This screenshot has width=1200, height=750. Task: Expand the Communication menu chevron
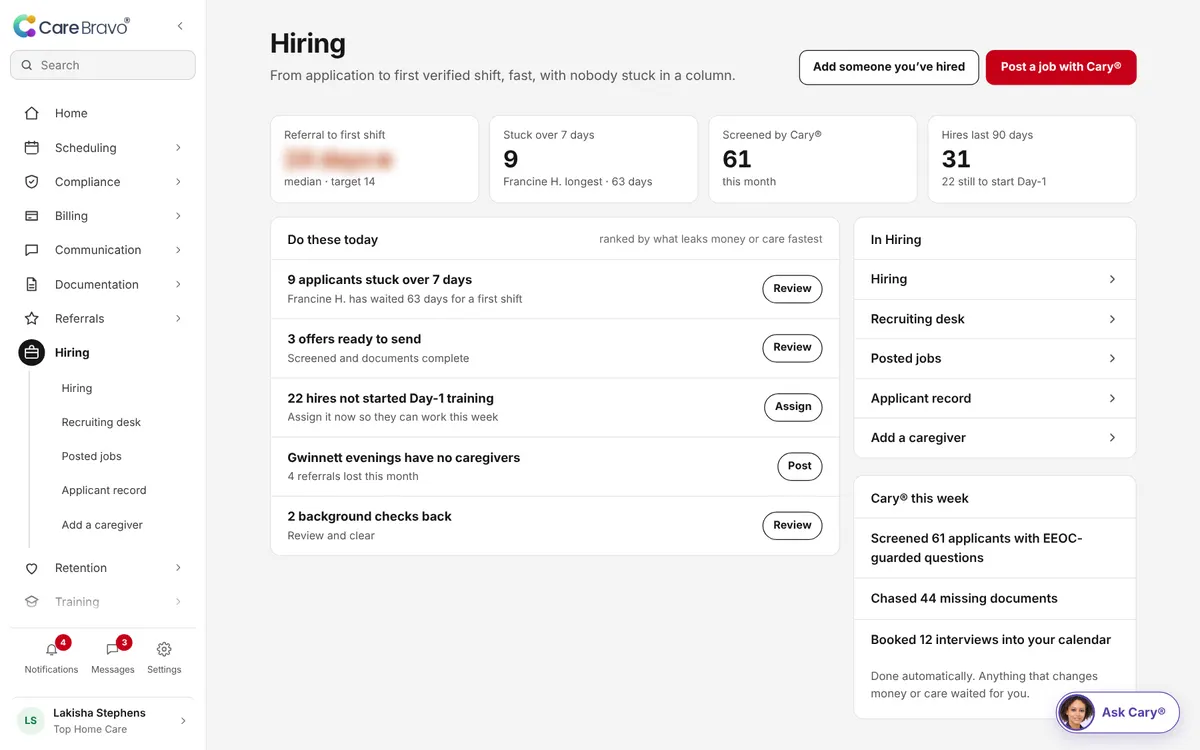[x=179, y=250]
